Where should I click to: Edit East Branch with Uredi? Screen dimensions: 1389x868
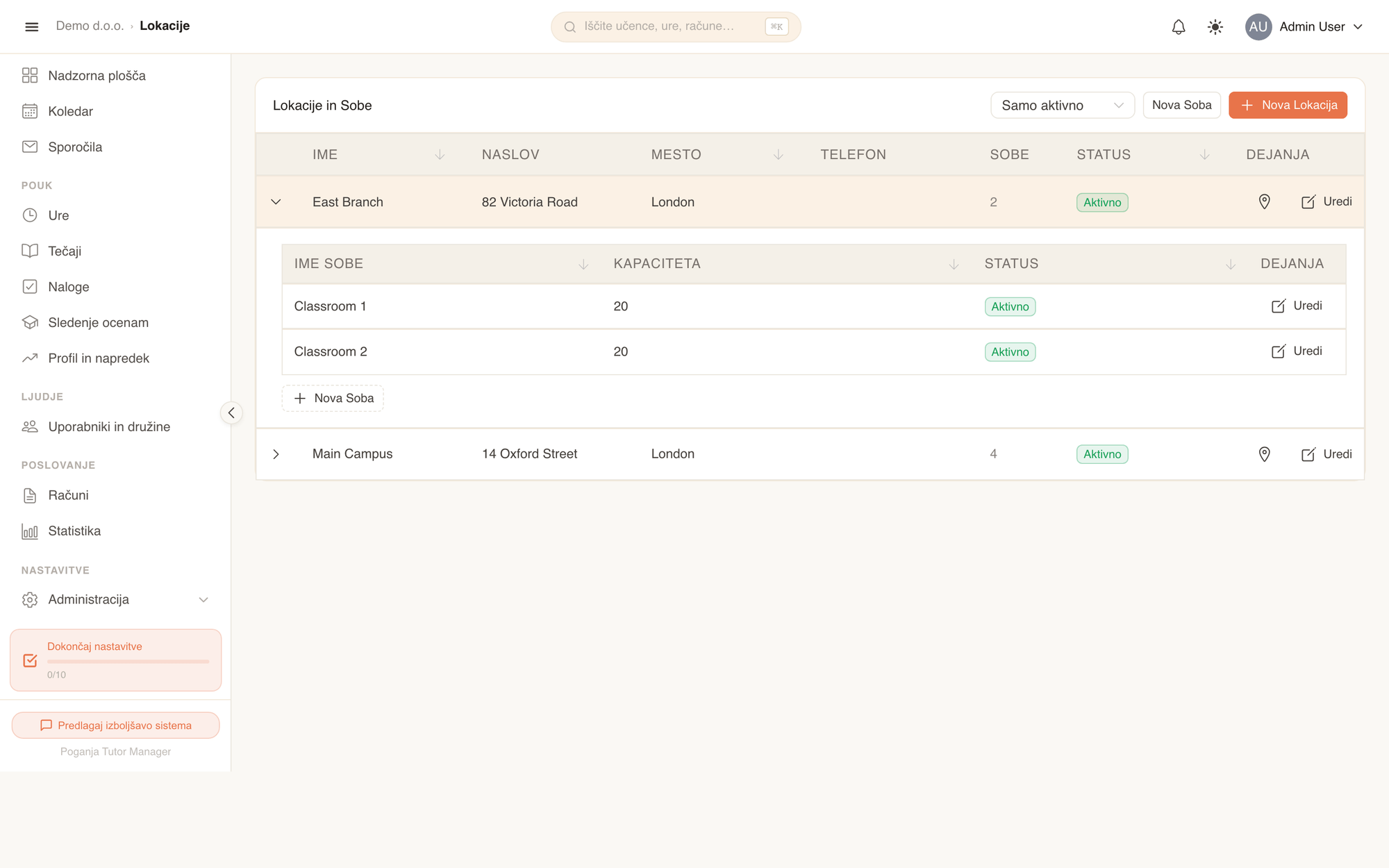point(1326,202)
